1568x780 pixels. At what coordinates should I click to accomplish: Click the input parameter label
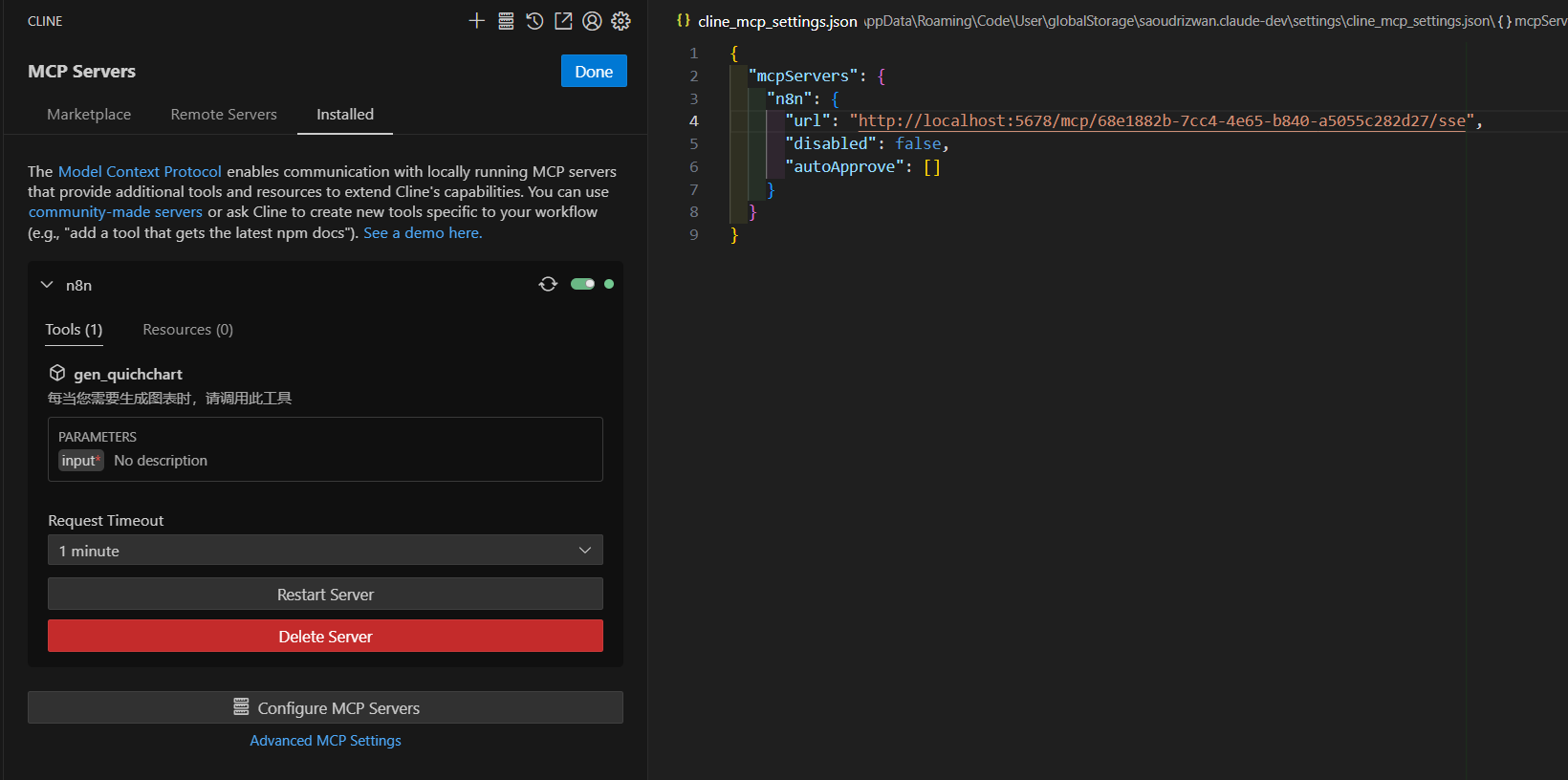pyautogui.click(x=81, y=461)
